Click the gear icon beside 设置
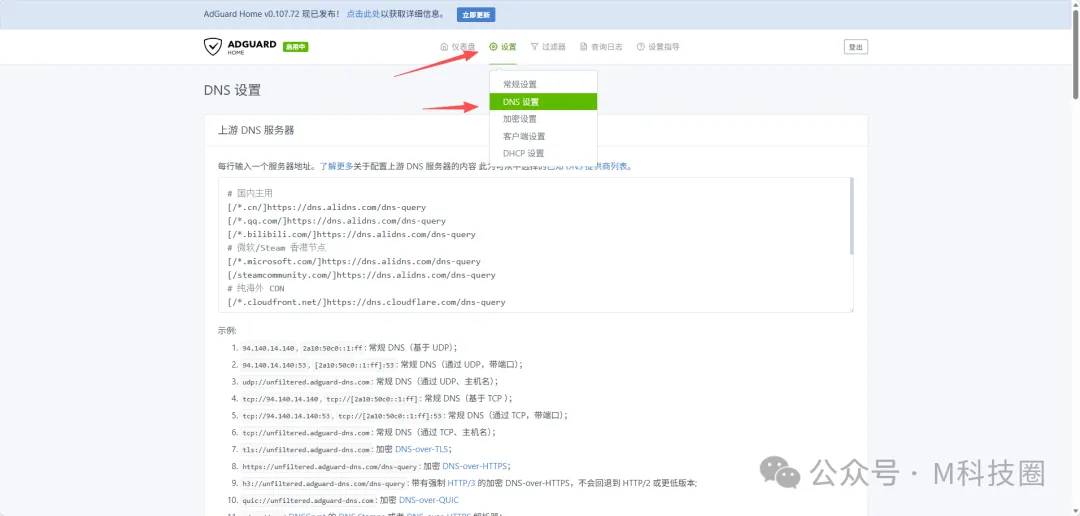The image size is (1080, 516). tap(493, 47)
